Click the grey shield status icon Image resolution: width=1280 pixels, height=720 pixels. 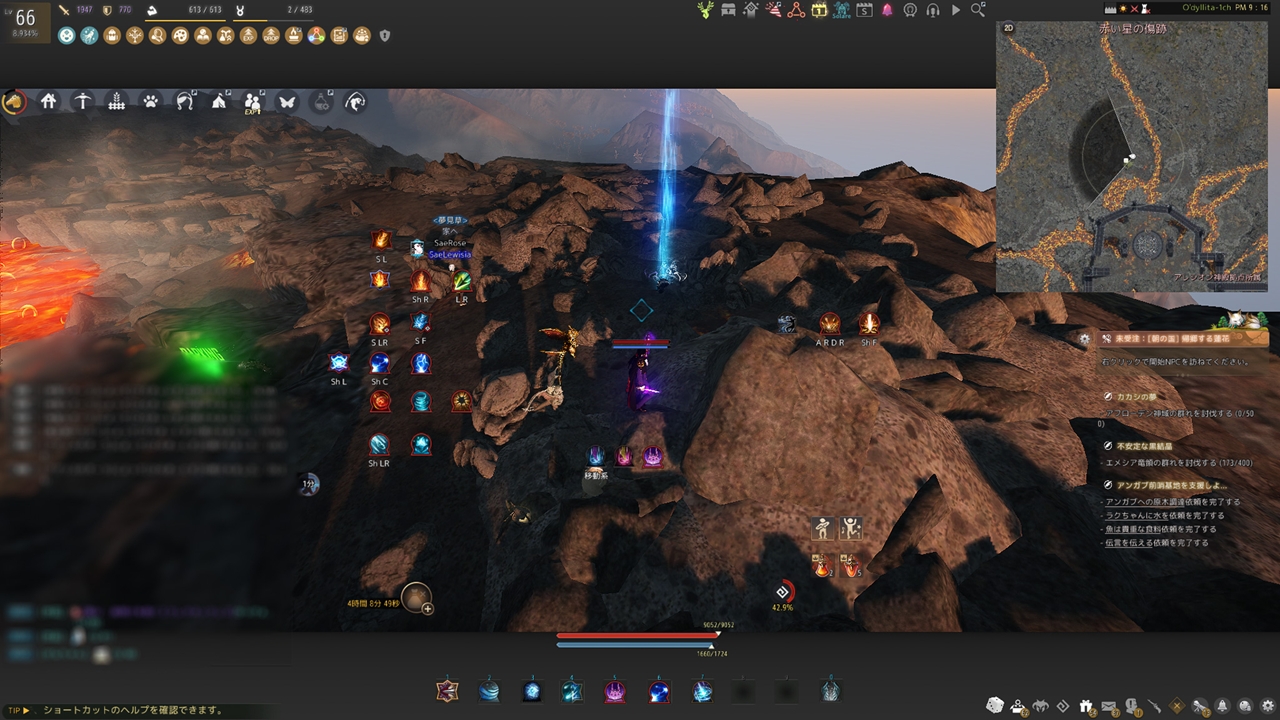tap(385, 36)
